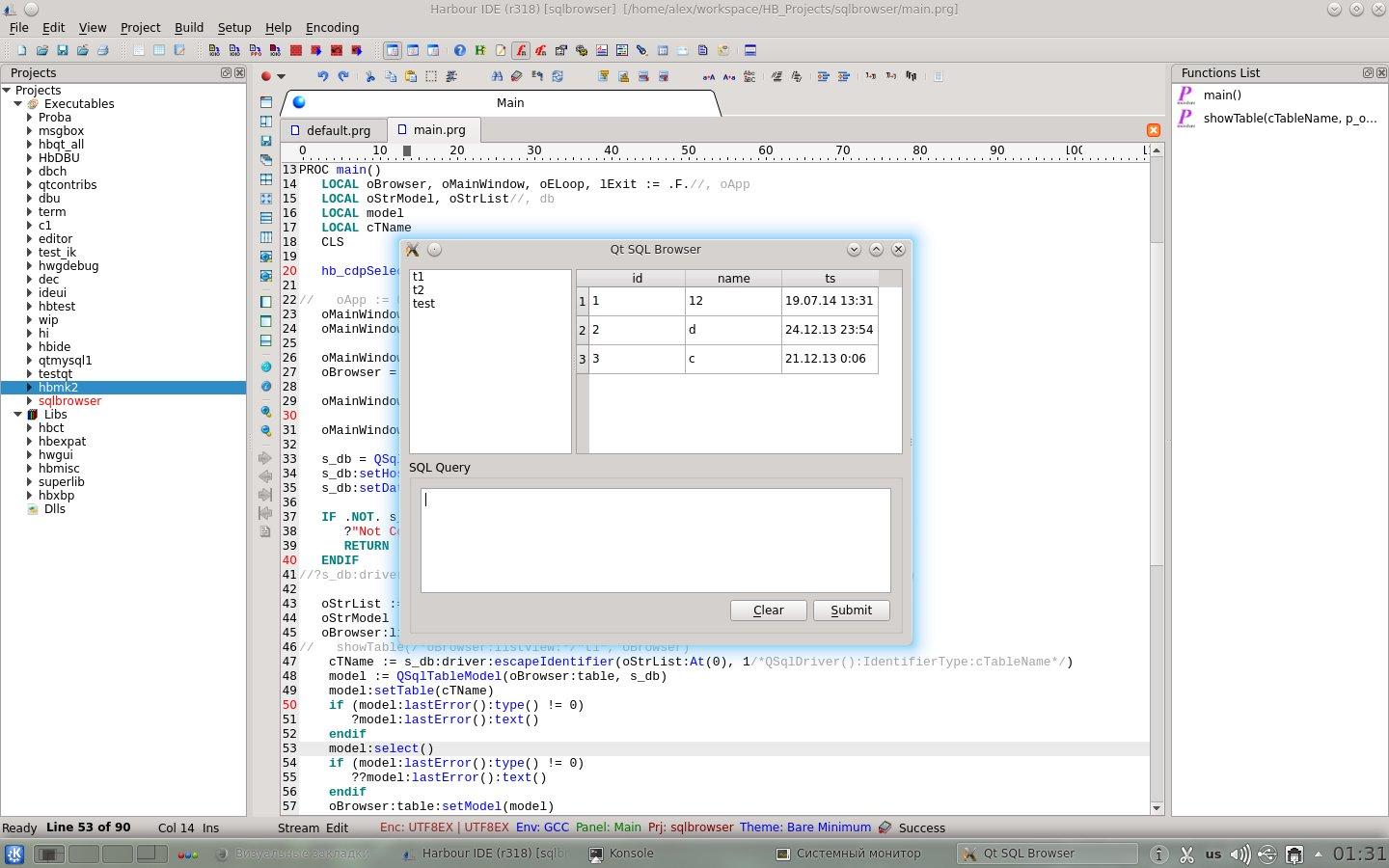Click cell 24.12.13 23:54 in results table
Screen dimensions: 1389x868
point(830,330)
